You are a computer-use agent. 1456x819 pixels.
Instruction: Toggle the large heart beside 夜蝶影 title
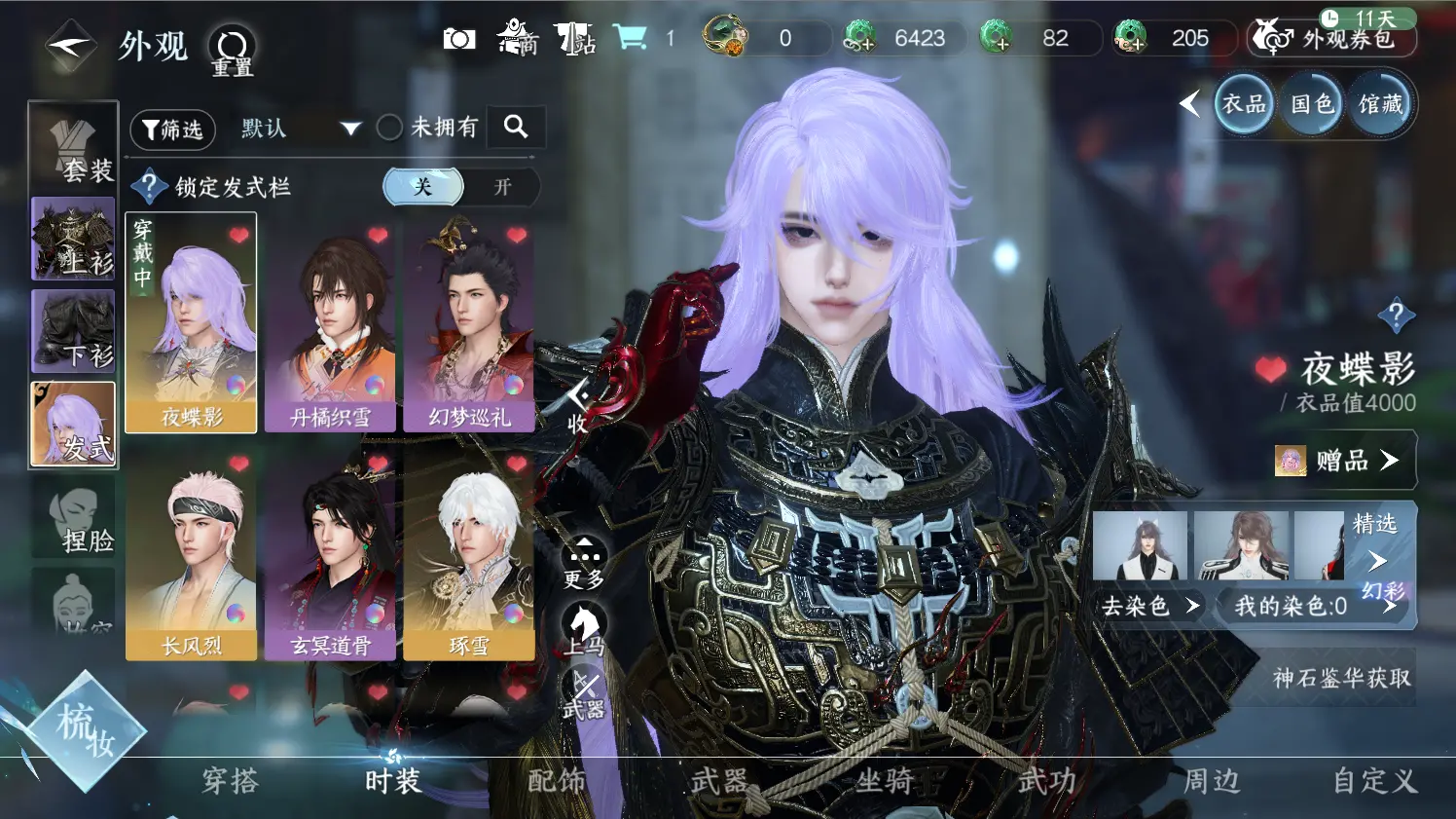point(1270,369)
